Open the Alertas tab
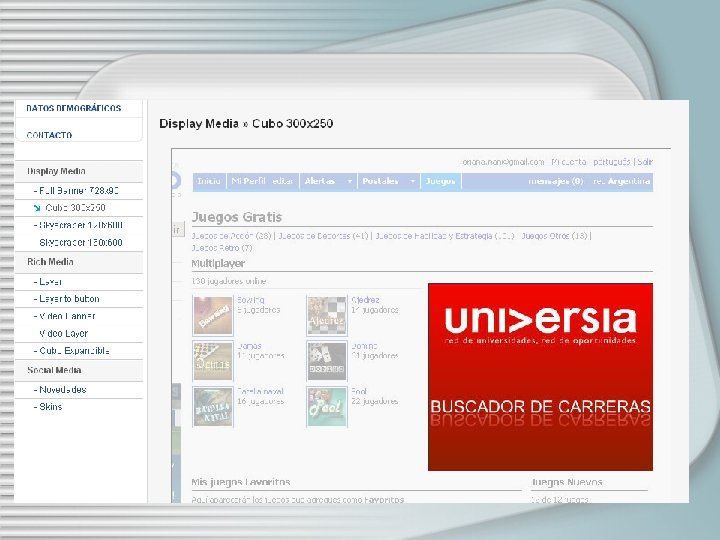 pos(320,181)
